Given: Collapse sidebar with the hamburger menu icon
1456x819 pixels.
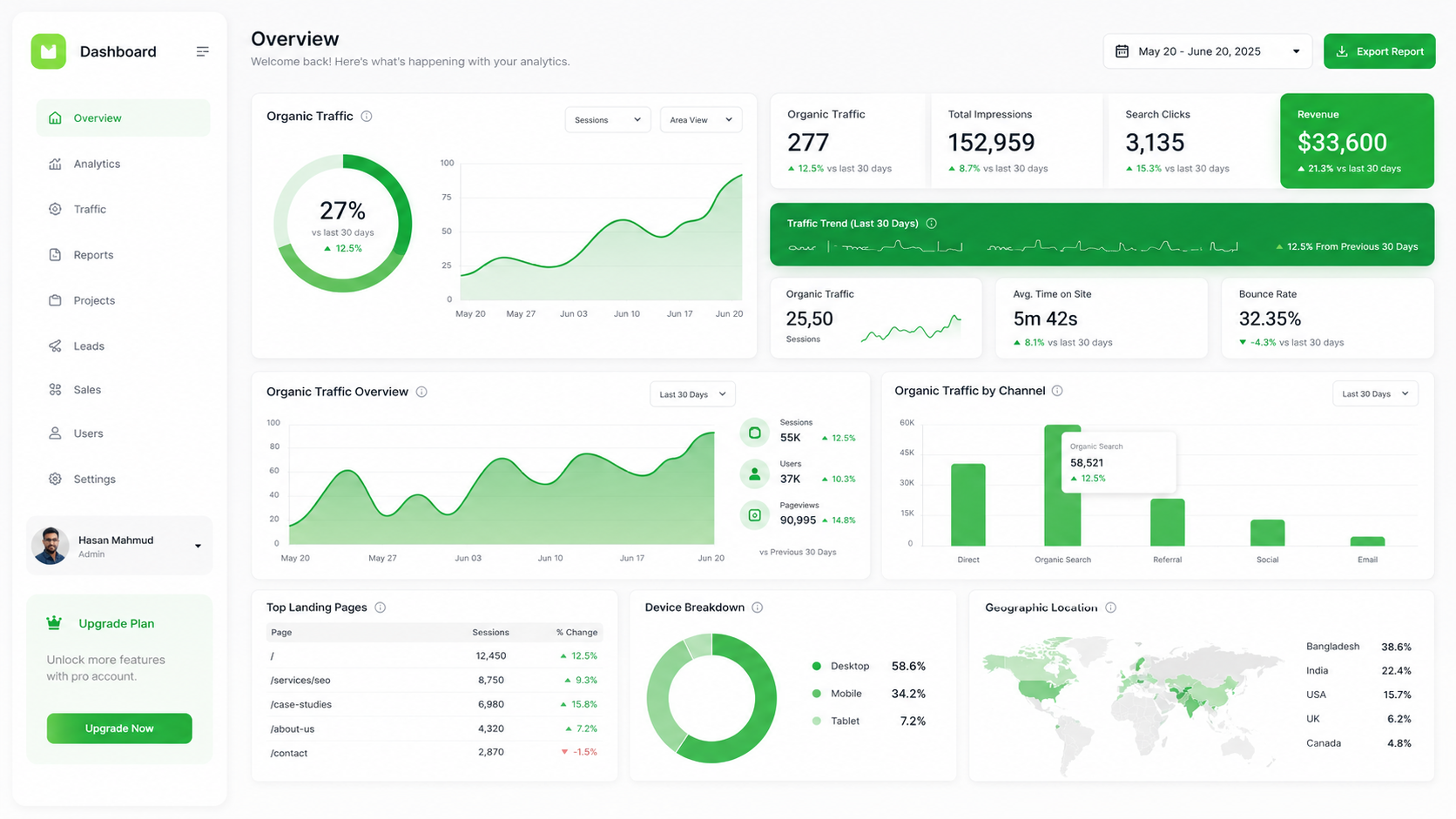Looking at the screenshot, I should [202, 51].
